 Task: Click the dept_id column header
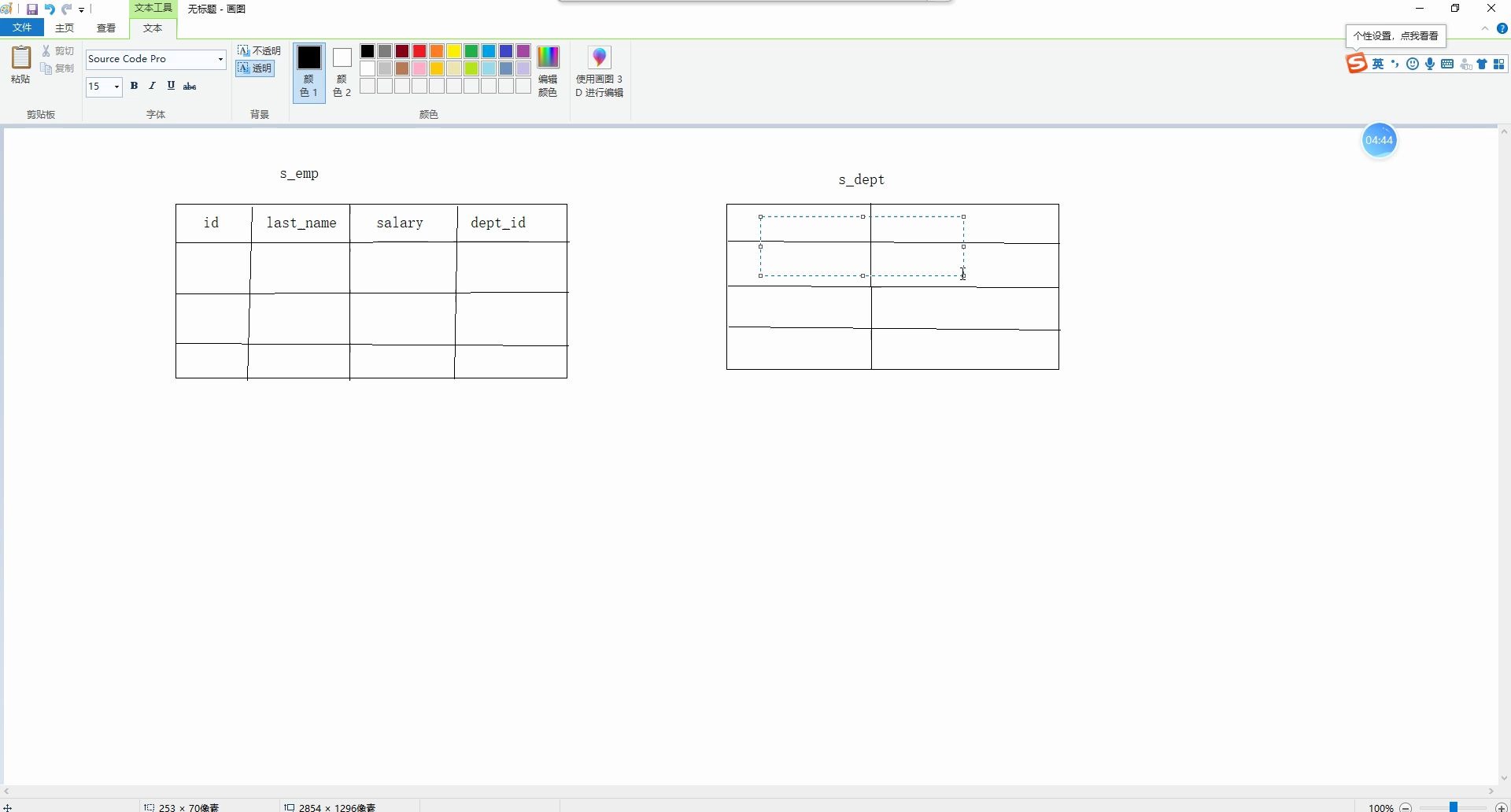tap(498, 223)
